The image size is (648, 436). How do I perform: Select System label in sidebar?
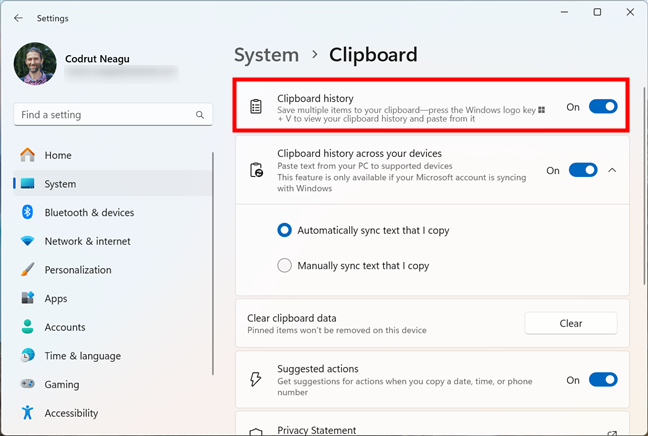click(60, 184)
